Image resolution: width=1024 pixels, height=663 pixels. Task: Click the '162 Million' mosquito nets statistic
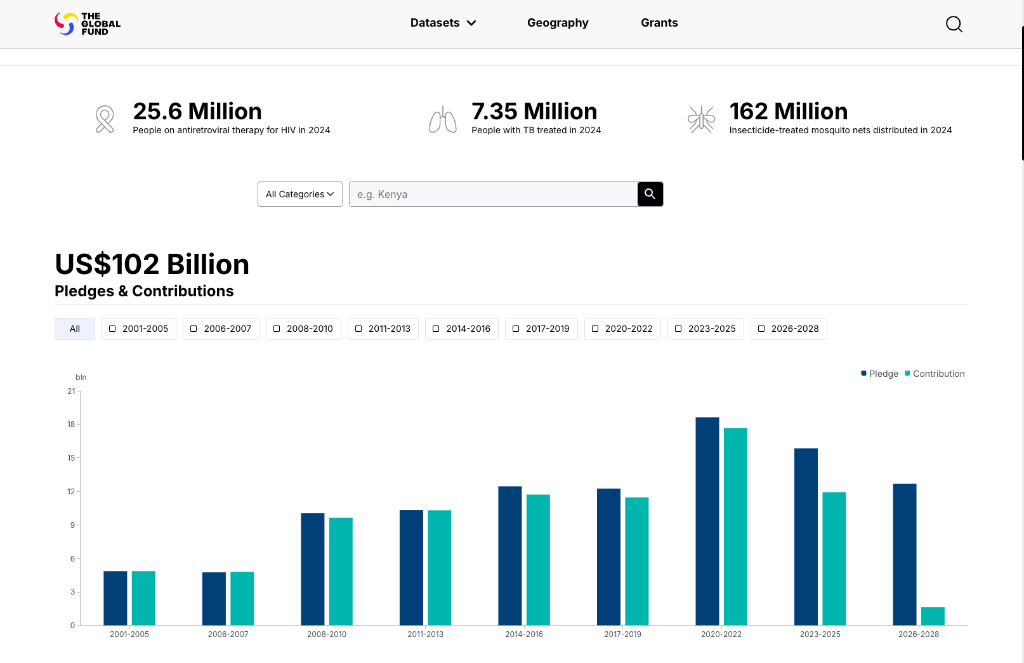click(x=788, y=111)
